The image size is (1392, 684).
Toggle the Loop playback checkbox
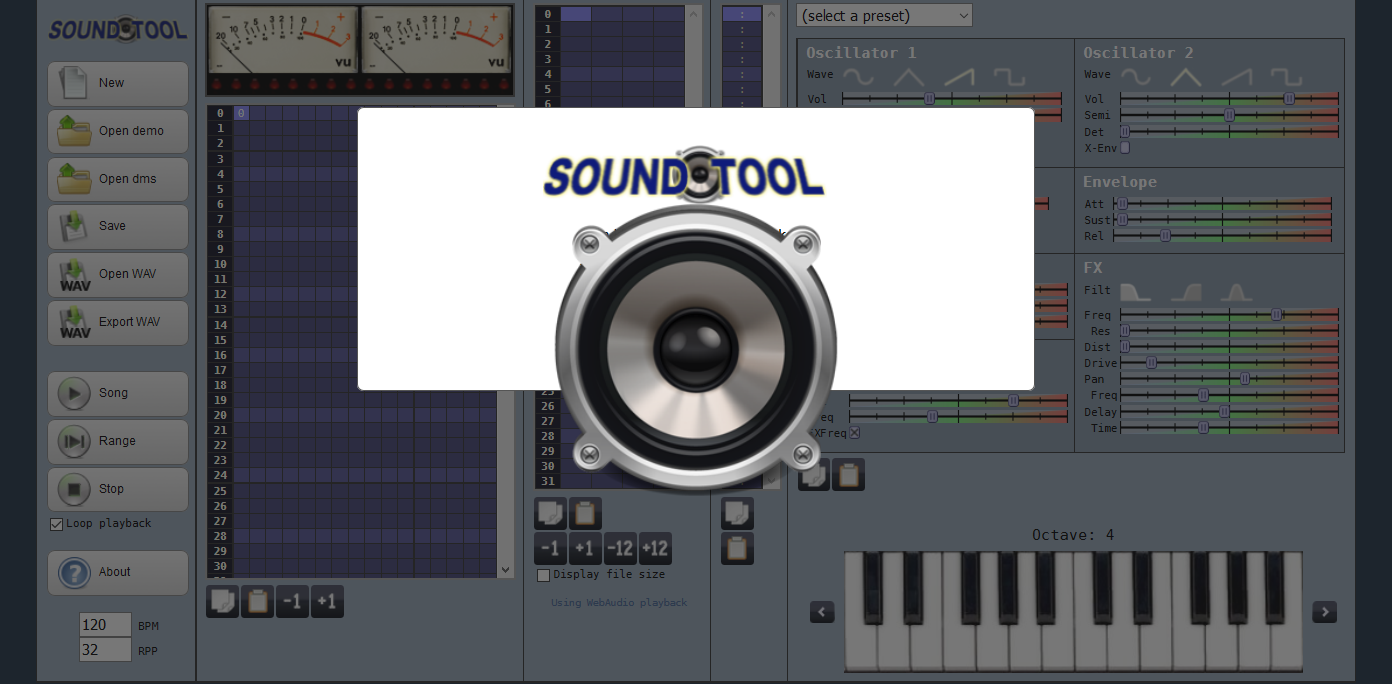56,524
